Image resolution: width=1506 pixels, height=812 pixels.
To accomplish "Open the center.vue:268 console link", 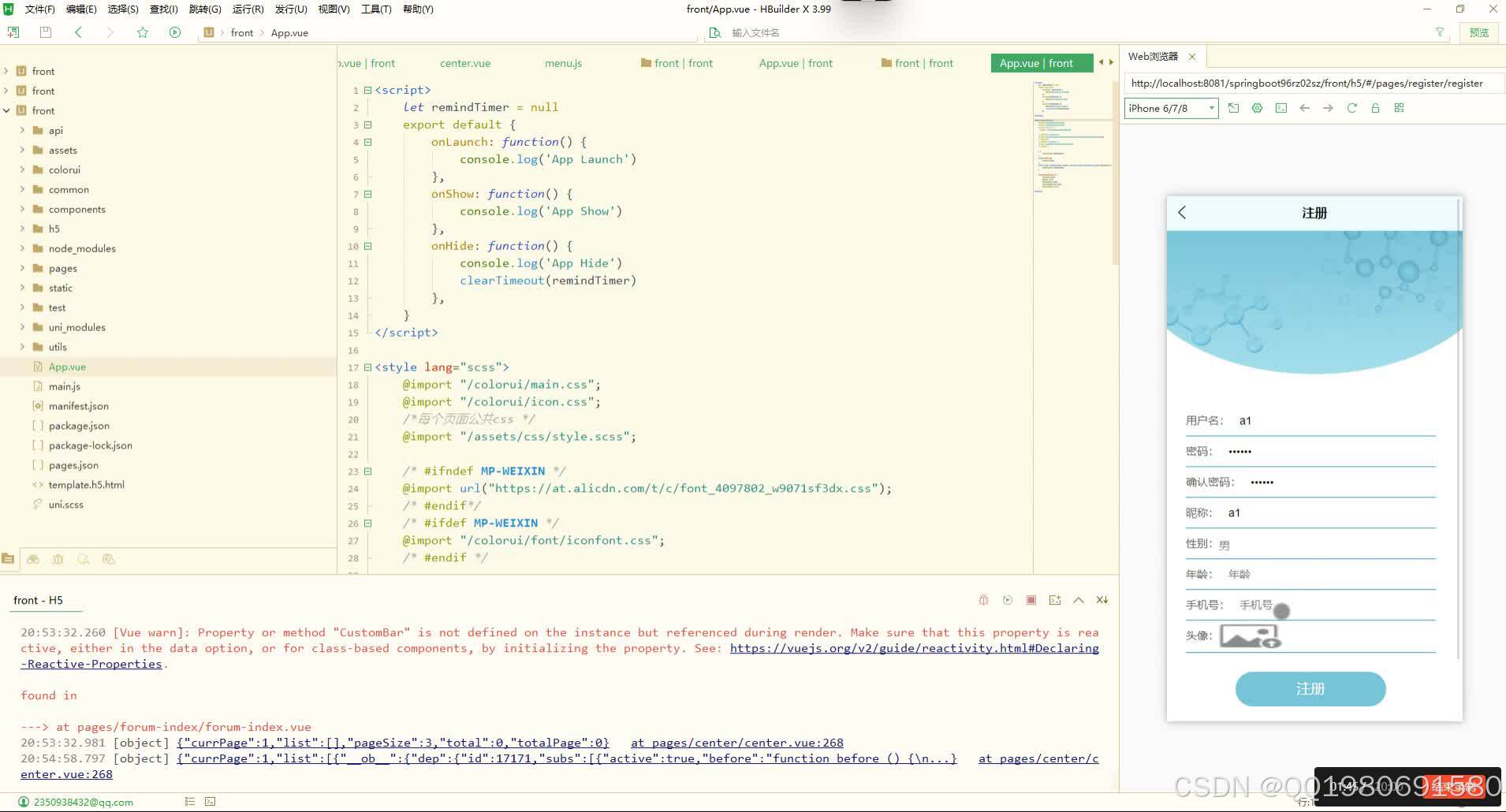I will [x=737, y=743].
